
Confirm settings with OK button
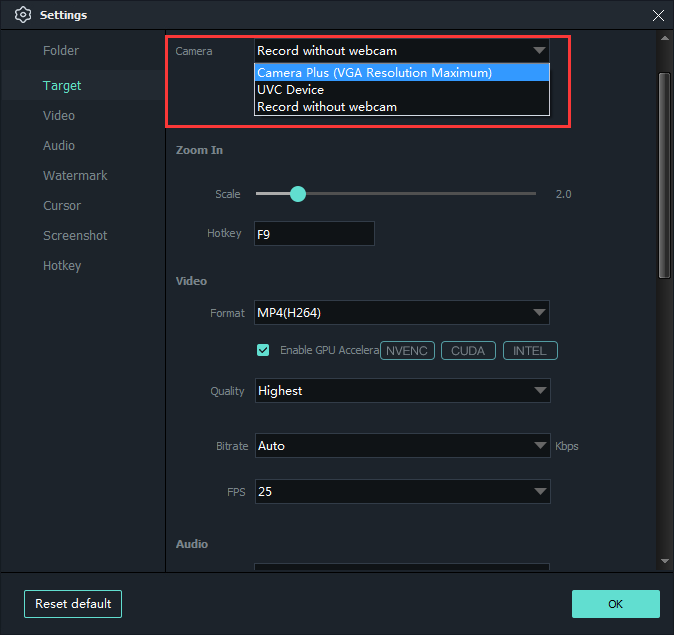(615, 604)
